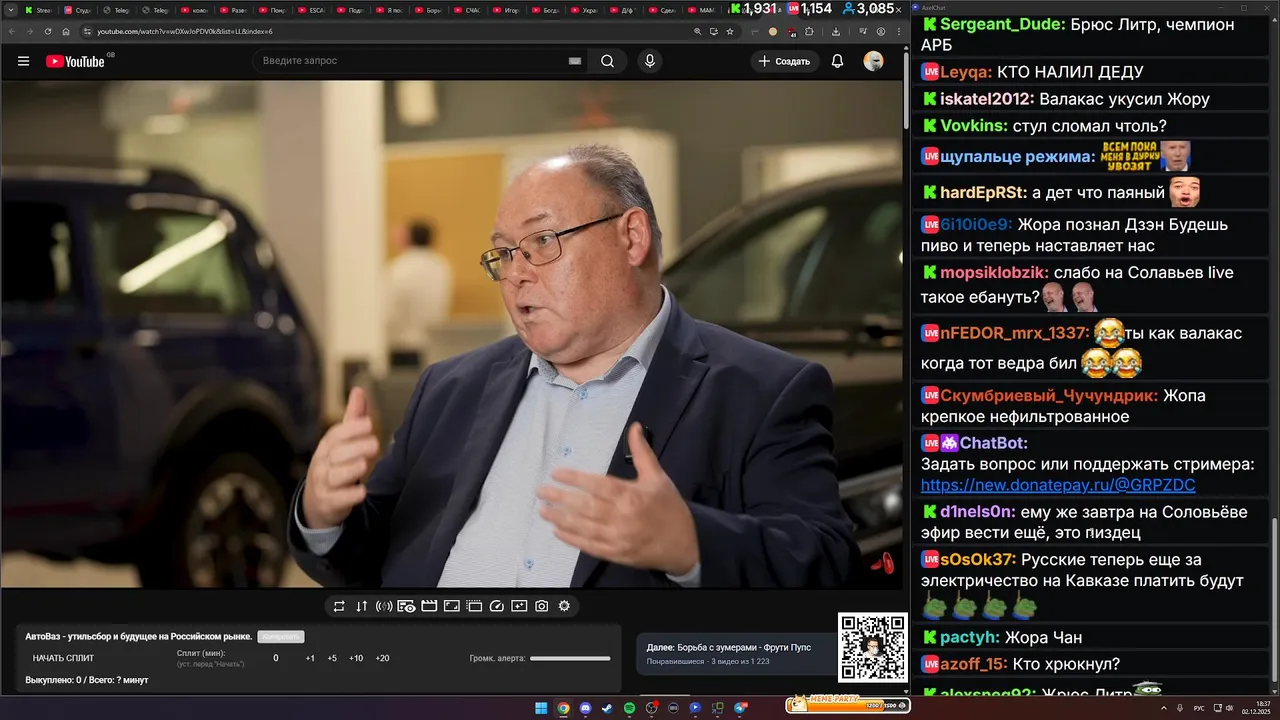
Task: Add +1 minute to split
Action: pos(310,658)
